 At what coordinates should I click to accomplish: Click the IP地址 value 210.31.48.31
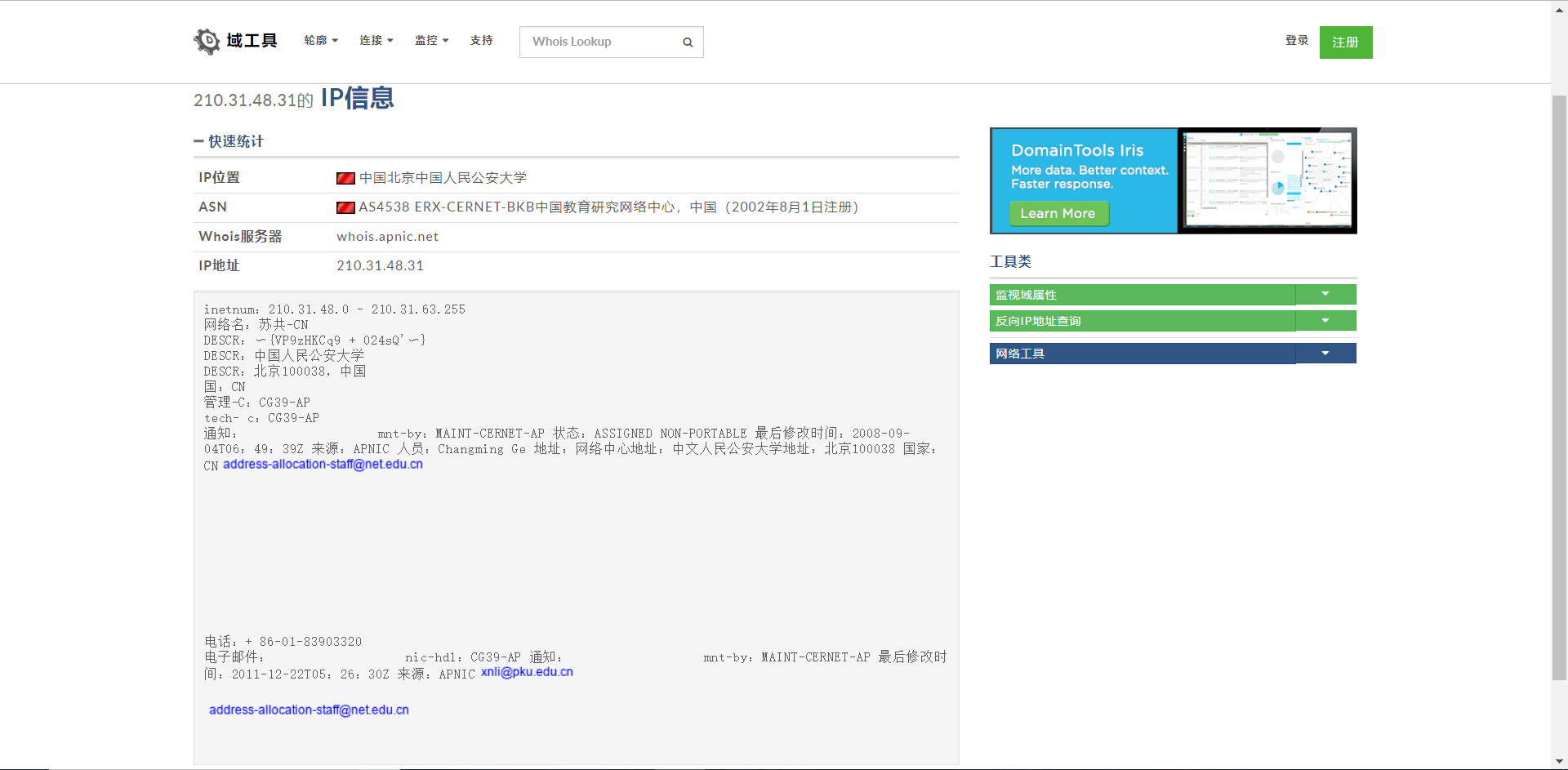(x=380, y=266)
